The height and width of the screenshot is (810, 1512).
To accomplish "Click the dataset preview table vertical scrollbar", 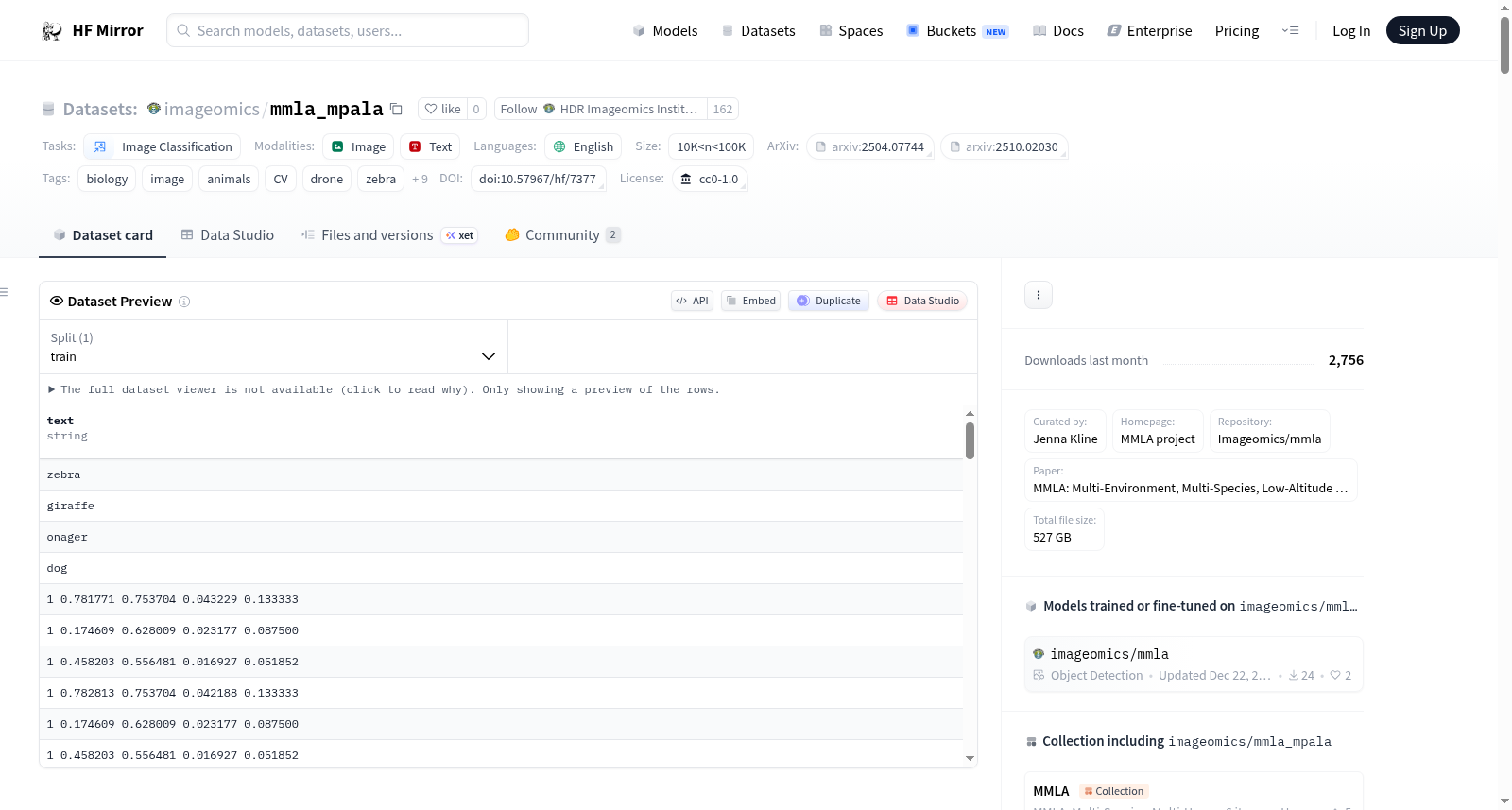I will click(x=970, y=440).
